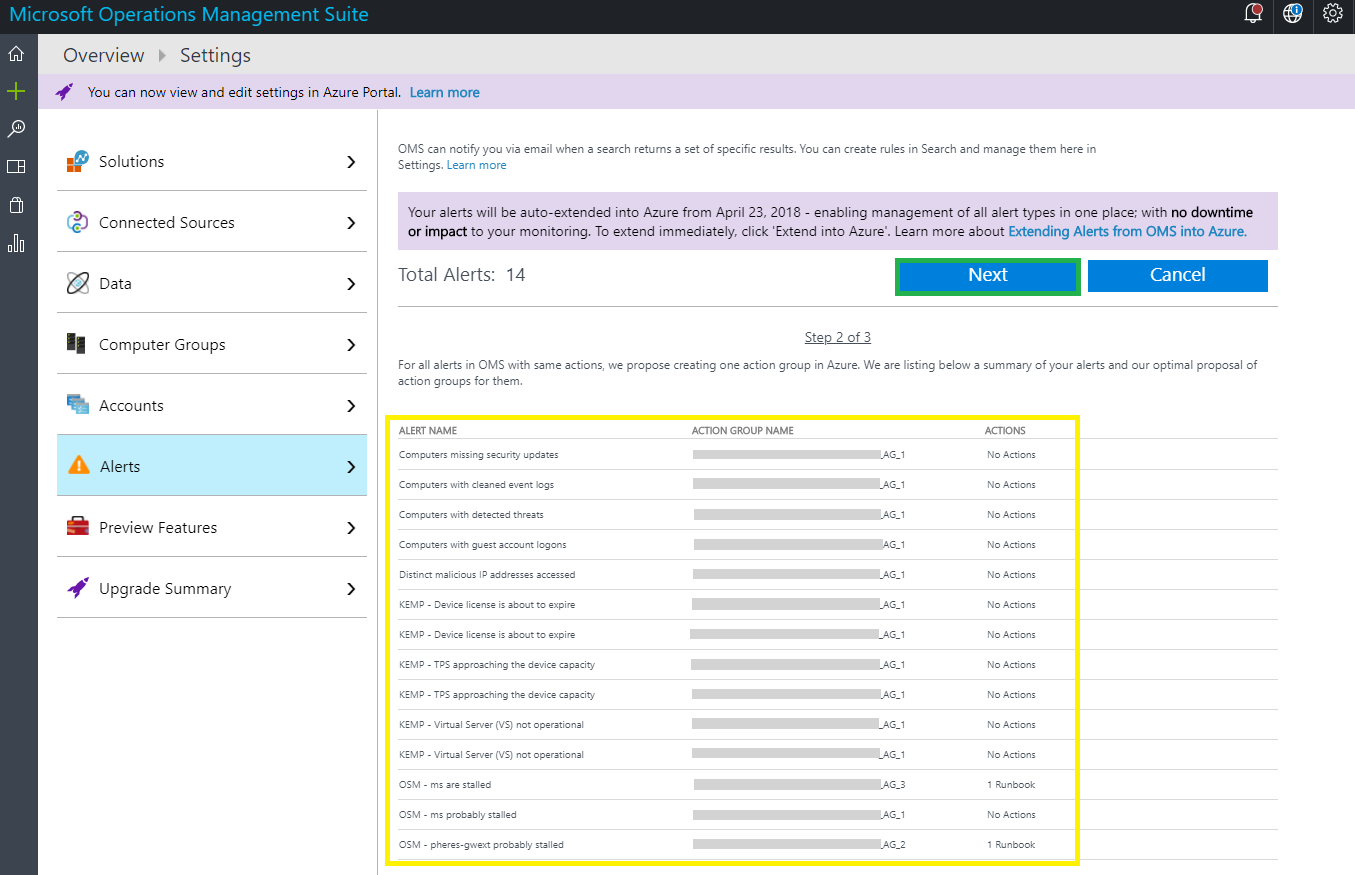
Task: Click the rocket icon in the banner
Action: pyautogui.click(x=65, y=92)
